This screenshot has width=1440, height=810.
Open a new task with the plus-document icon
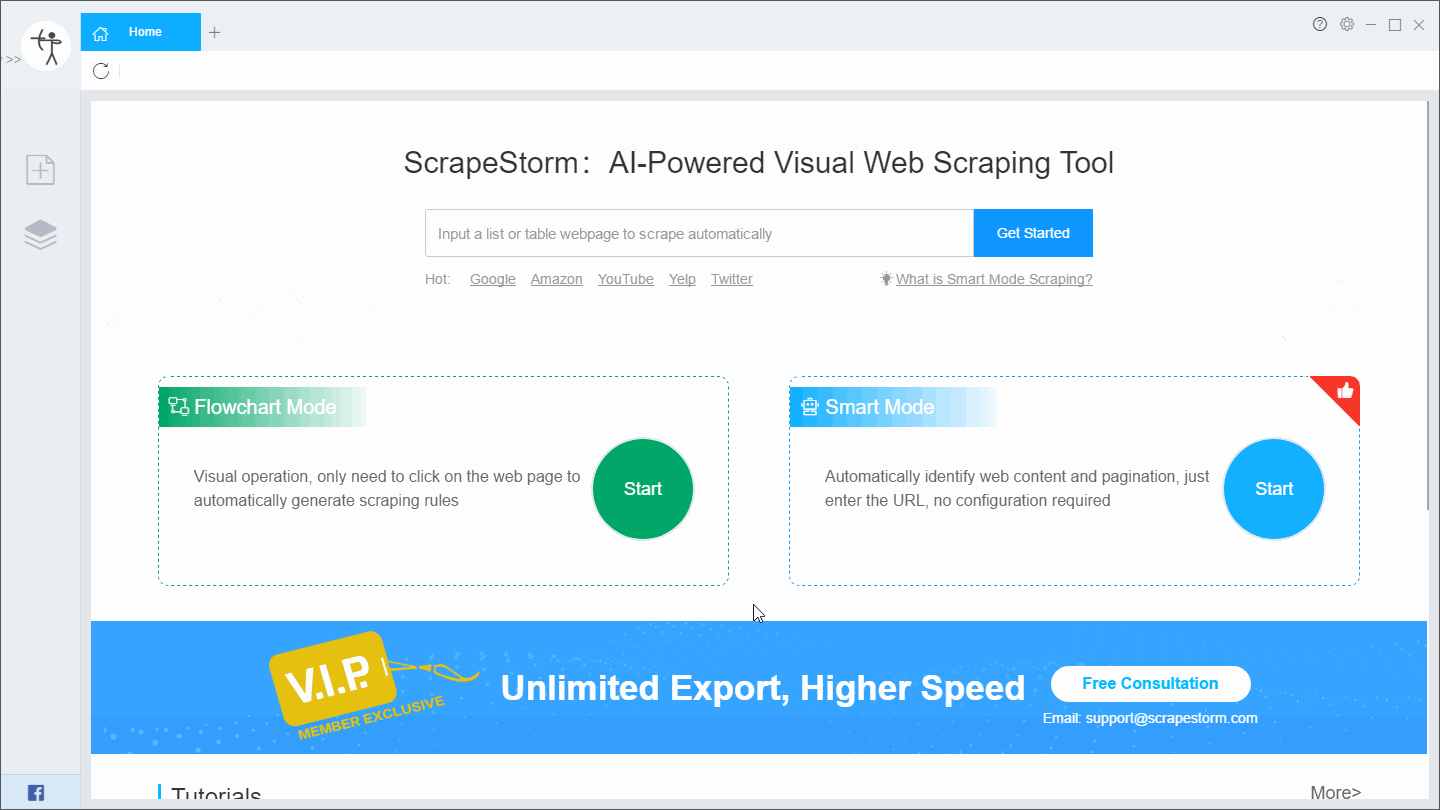coord(40,169)
